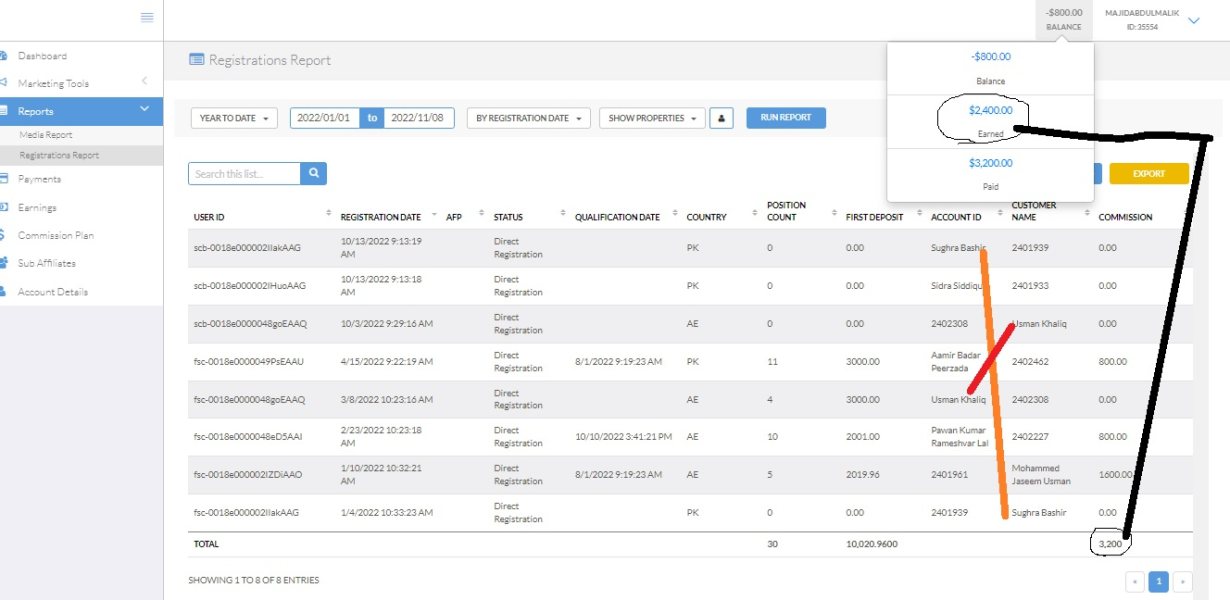Click the Sub Affiliates sidebar icon
This screenshot has width=1230, height=600.
coord(4,263)
